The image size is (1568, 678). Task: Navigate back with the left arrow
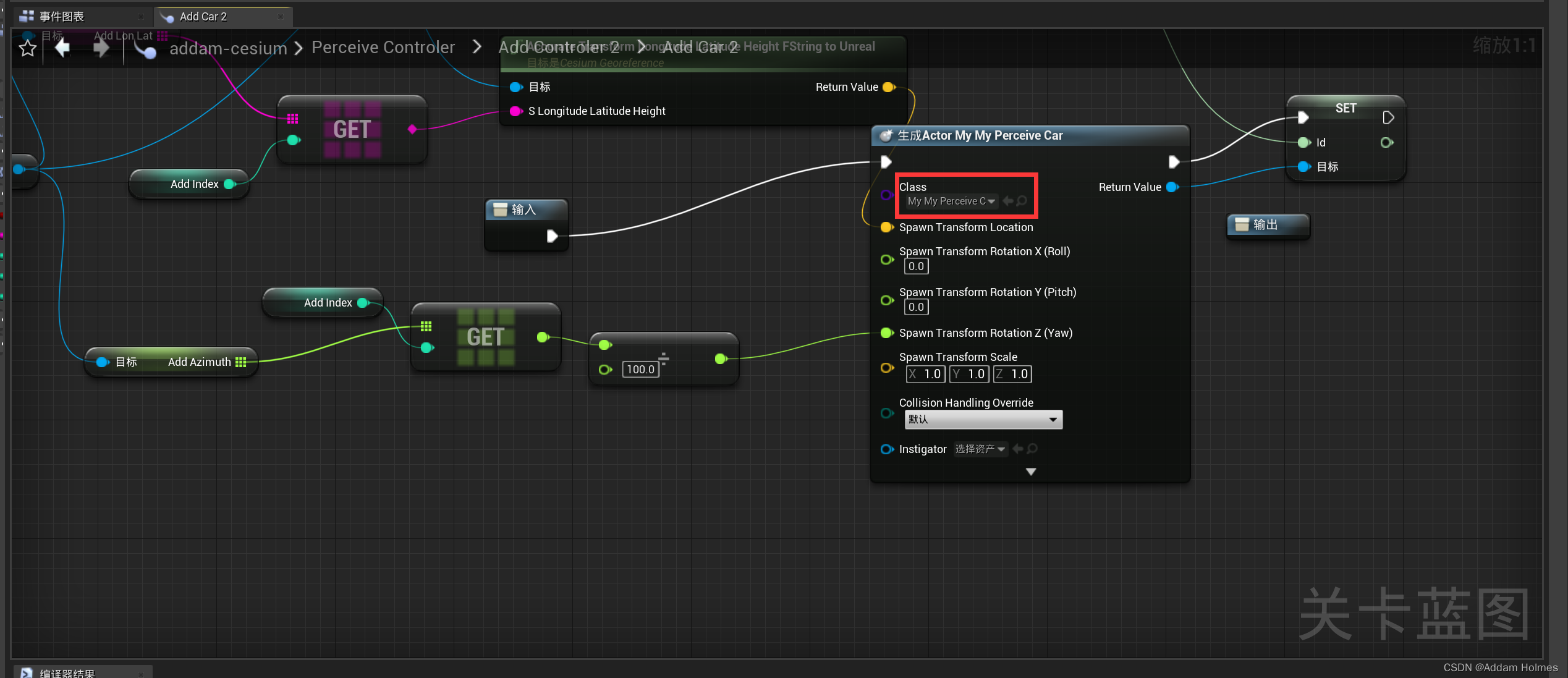click(x=62, y=48)
